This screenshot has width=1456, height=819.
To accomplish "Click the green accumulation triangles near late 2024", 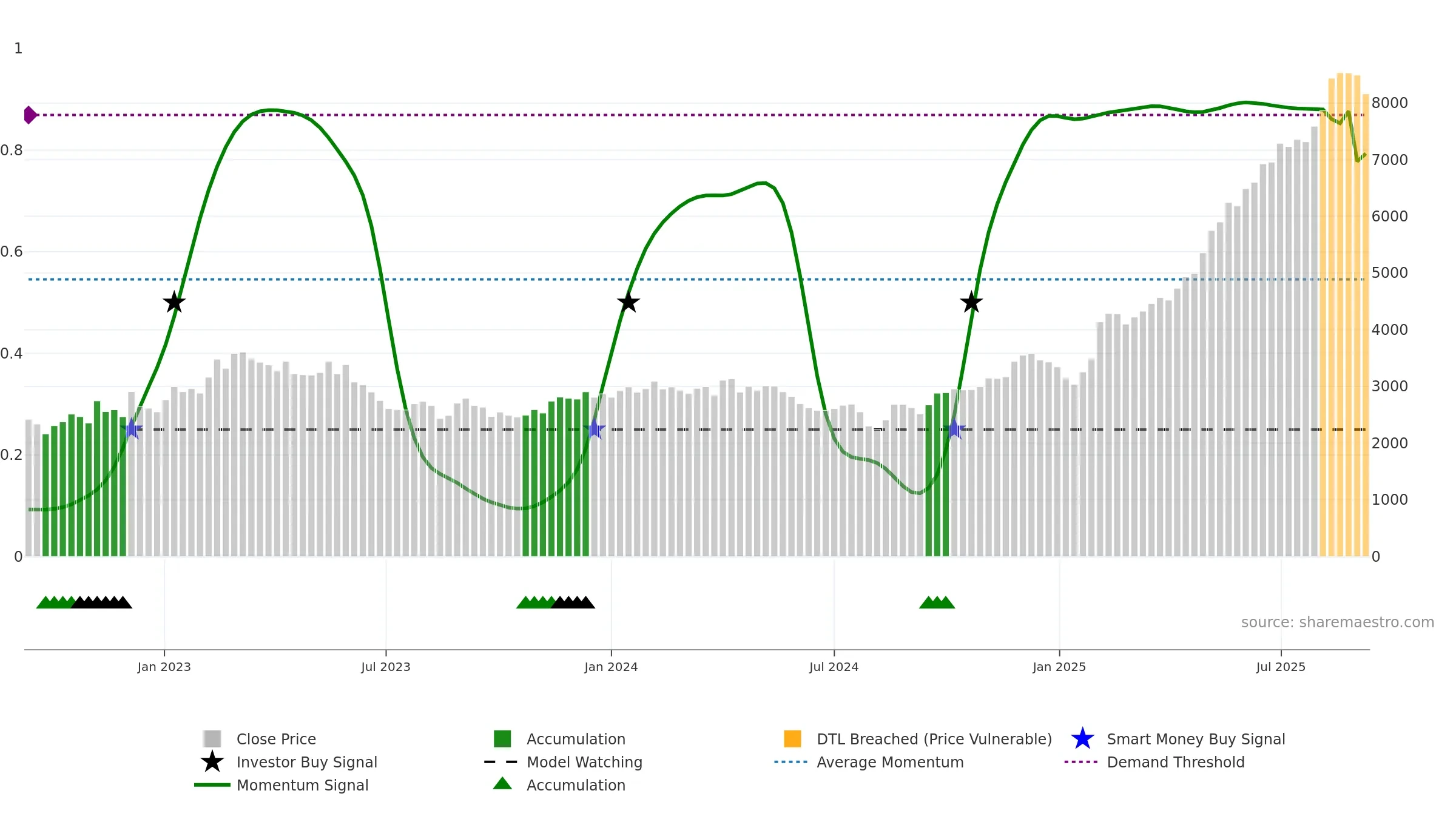I will click(x=937, y=602).
